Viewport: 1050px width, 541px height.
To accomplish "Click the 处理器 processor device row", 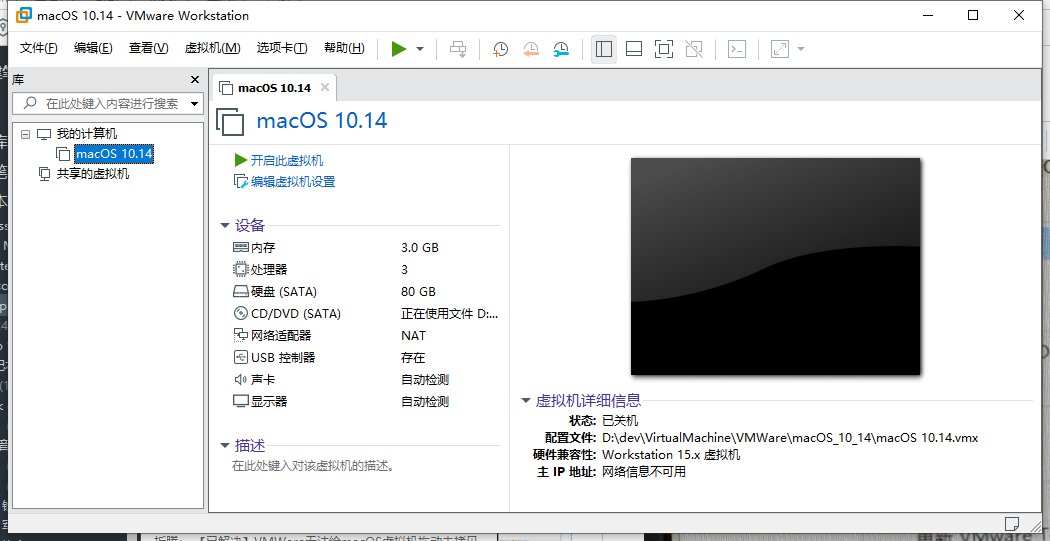I will point(366,270).
